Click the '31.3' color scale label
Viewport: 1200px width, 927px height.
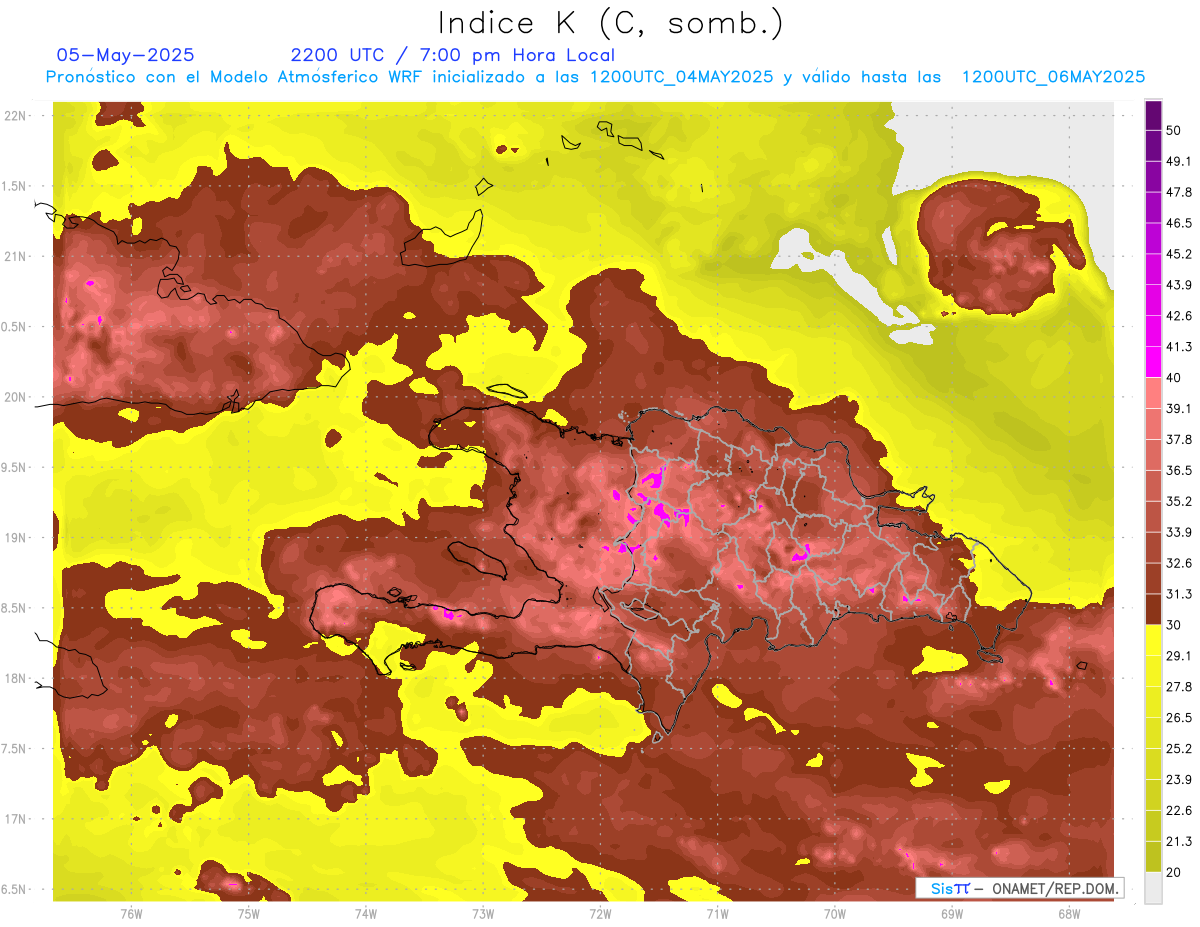tap(1179, 595)
